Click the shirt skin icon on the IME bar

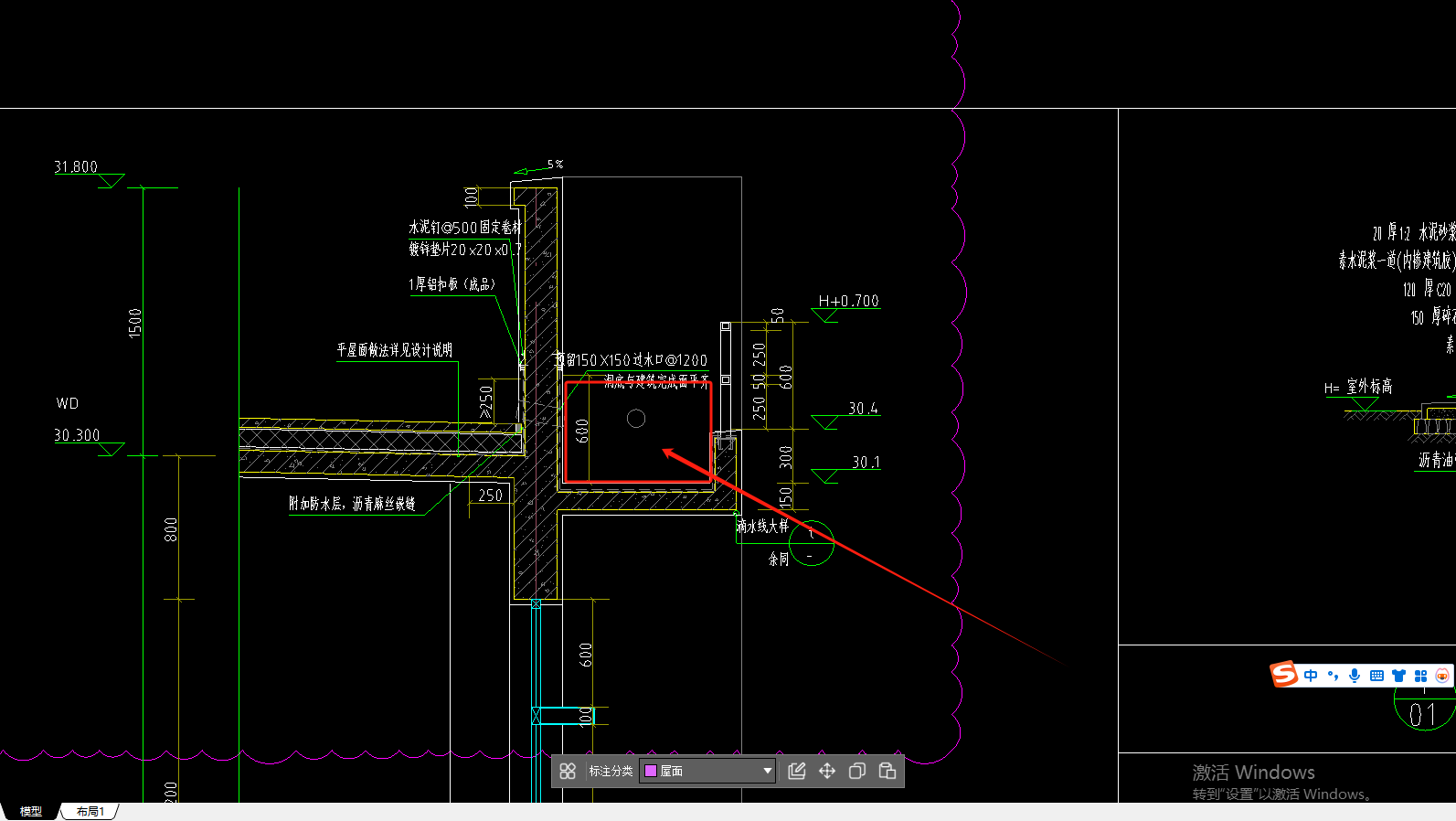[x=1398, y=676]
